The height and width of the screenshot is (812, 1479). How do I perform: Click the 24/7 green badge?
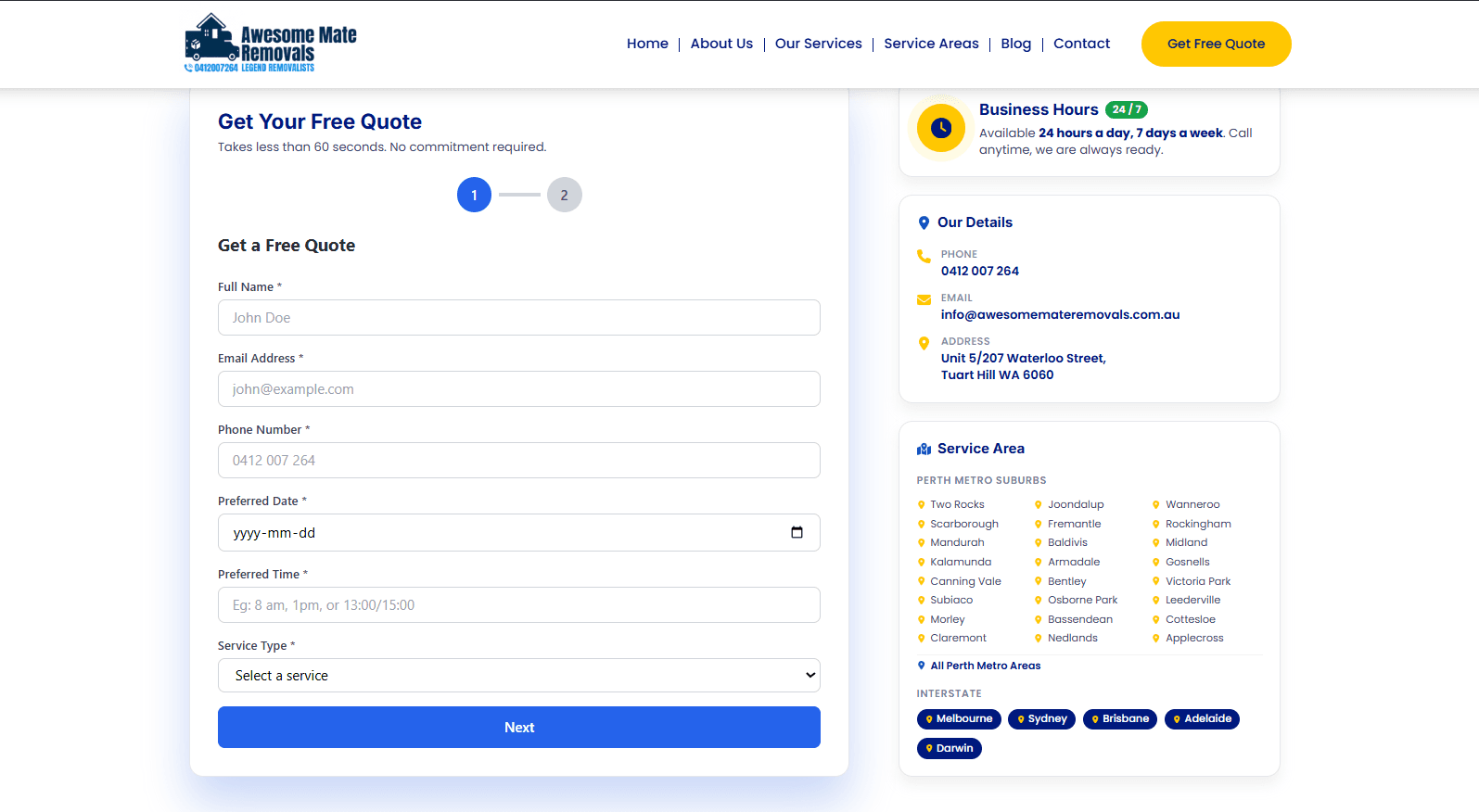pyautogui.click(x=1127, y=109)
